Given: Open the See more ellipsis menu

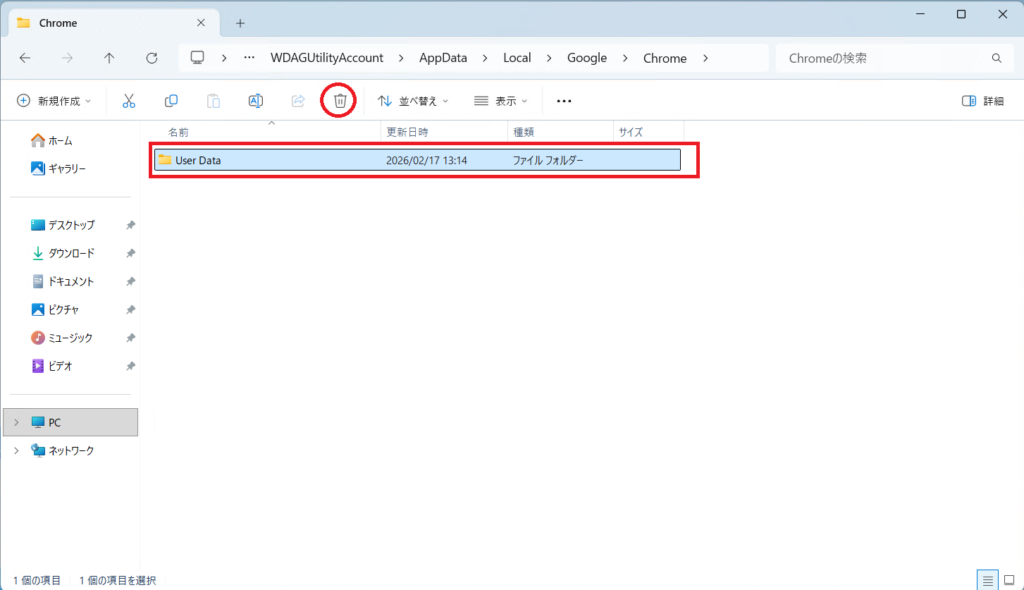Looking at the screenshot, I should (564, 101).
